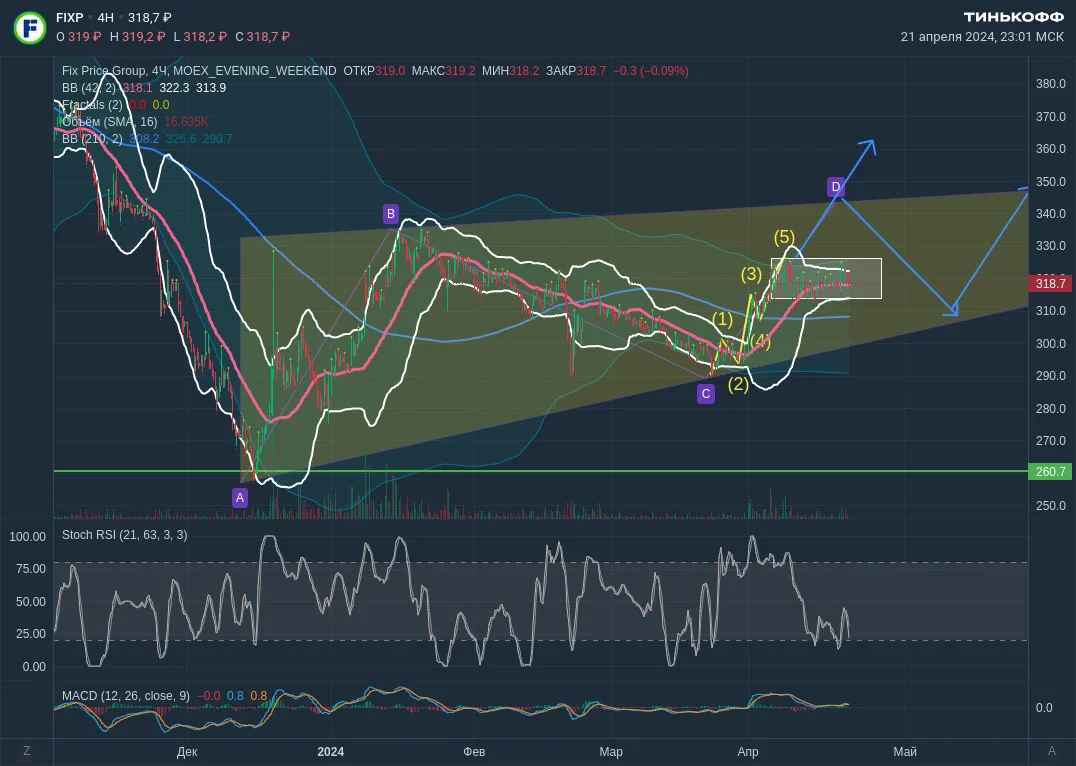Click the Фев label on time axis

[x=474, y=752]
